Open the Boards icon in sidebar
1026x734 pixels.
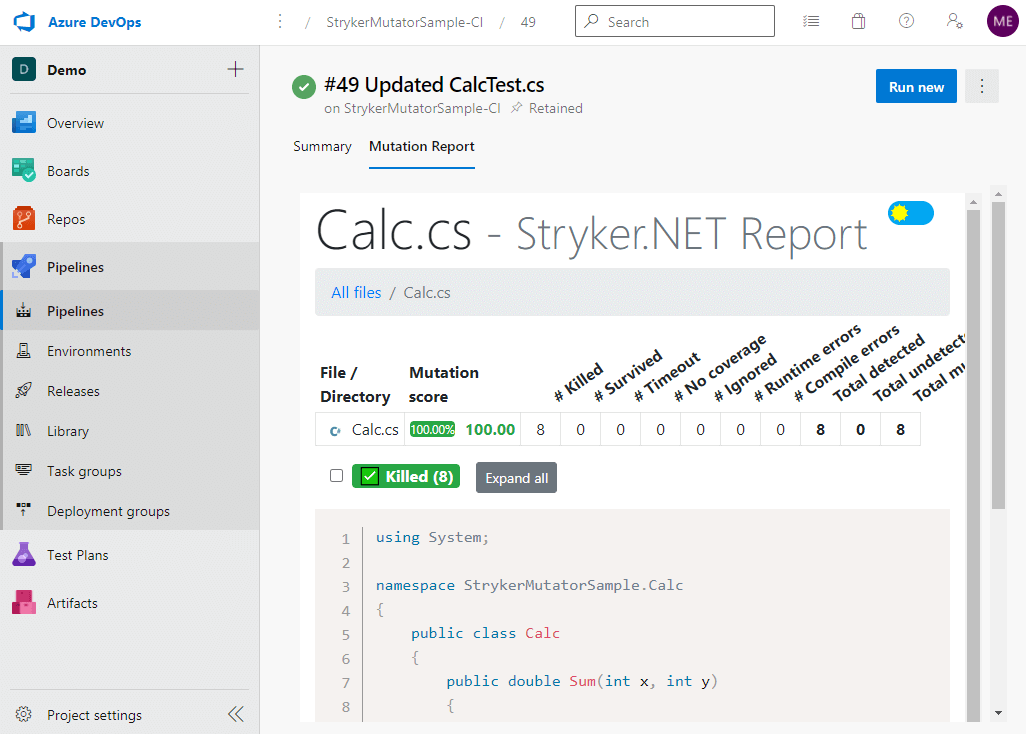[x=24, y=171]
